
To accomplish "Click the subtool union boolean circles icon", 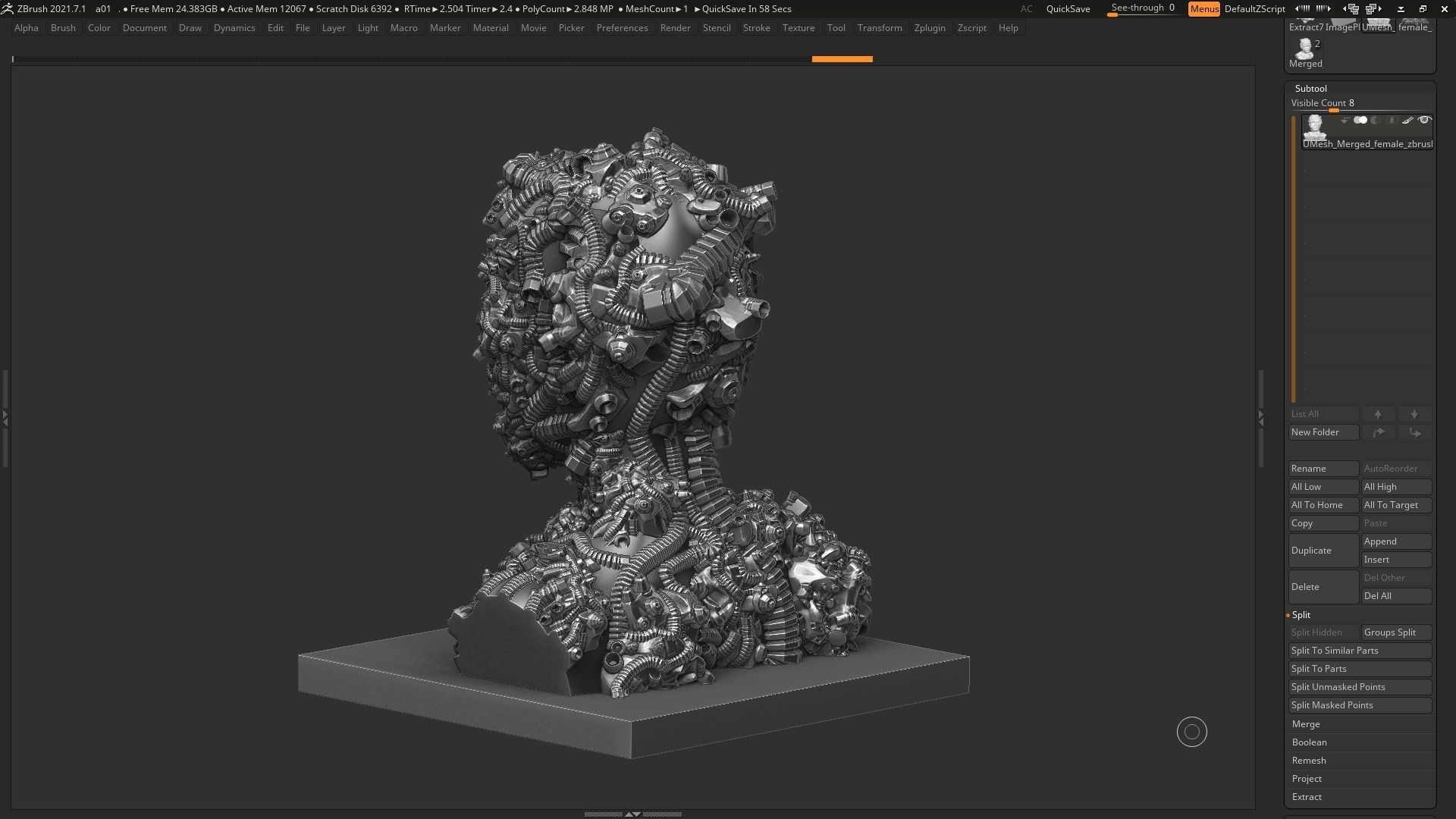I will tap(1360, 120).
